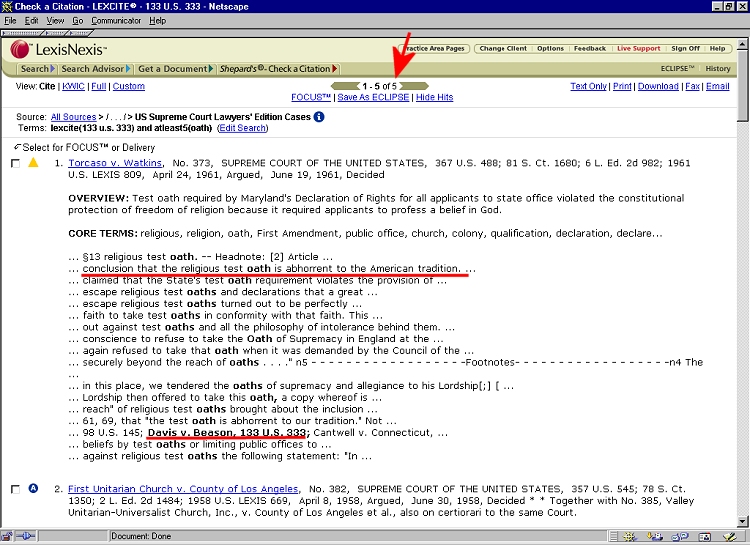Click the component bar grip handle
This screenshot has height=545, width=750.
(614, 537)
